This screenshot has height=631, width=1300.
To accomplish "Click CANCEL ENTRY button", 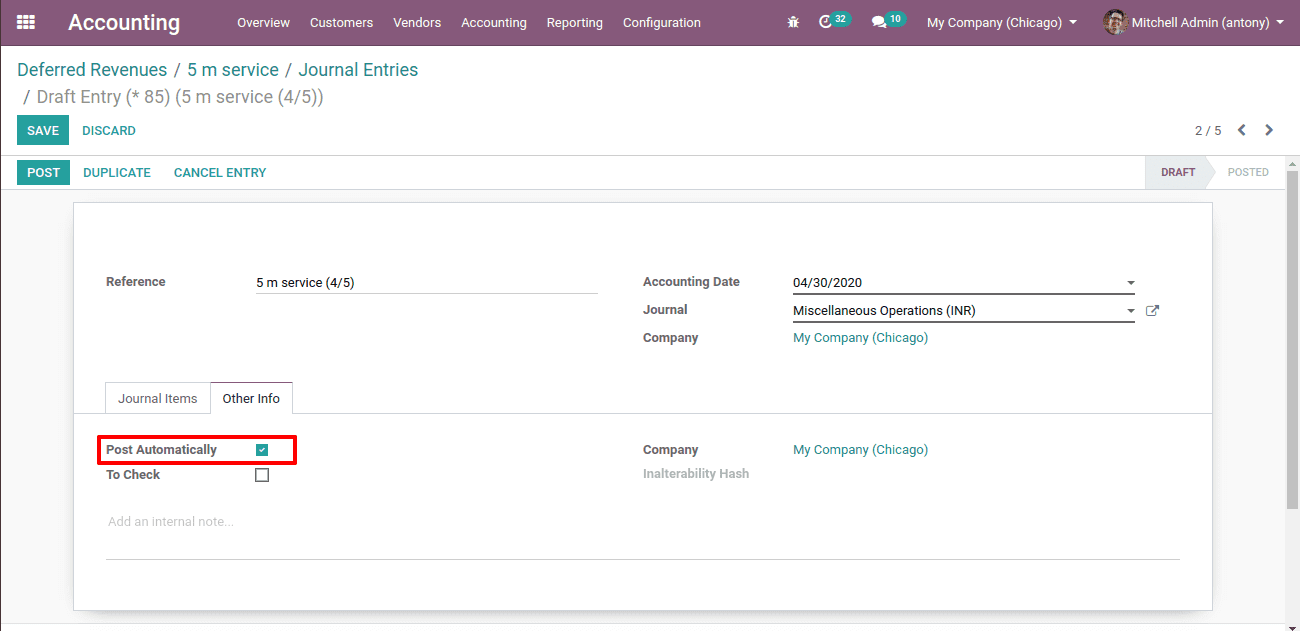I will 220,173.
